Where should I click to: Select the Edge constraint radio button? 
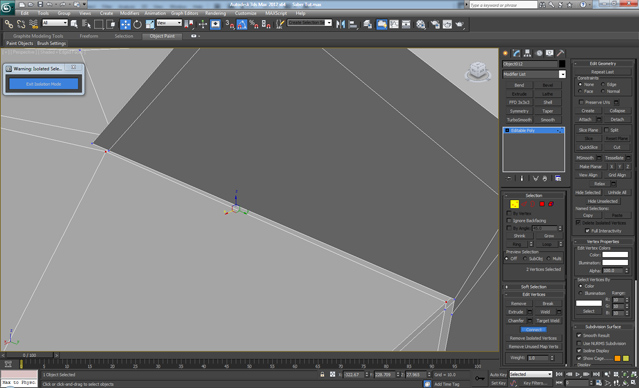click(x=603, y=84)
